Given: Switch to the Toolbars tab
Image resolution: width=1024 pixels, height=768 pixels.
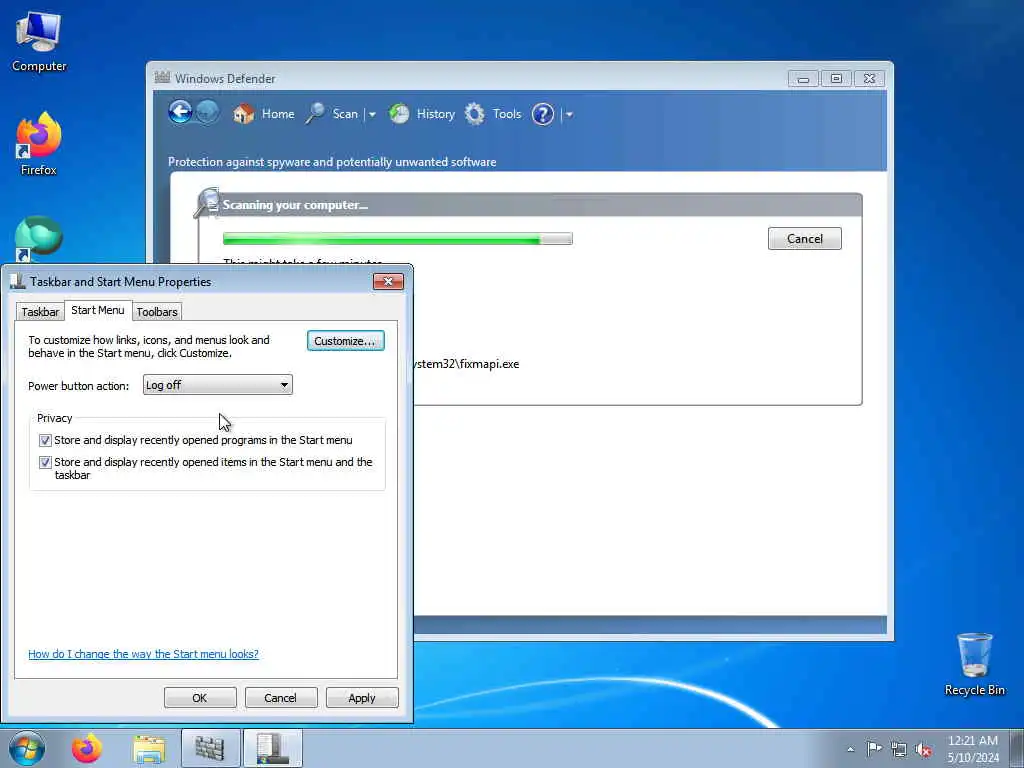Looking at the screenshot, I should [157, 312].
